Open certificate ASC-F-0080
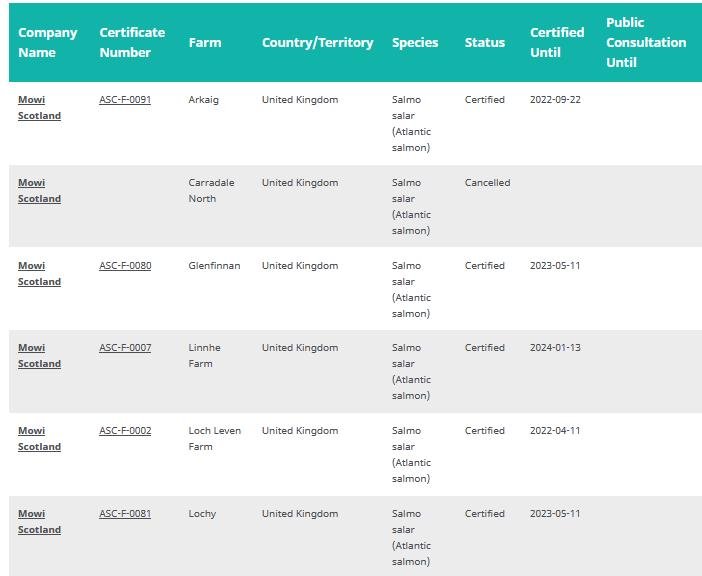This screenshot has width=702, height=576. coord(125,265)
